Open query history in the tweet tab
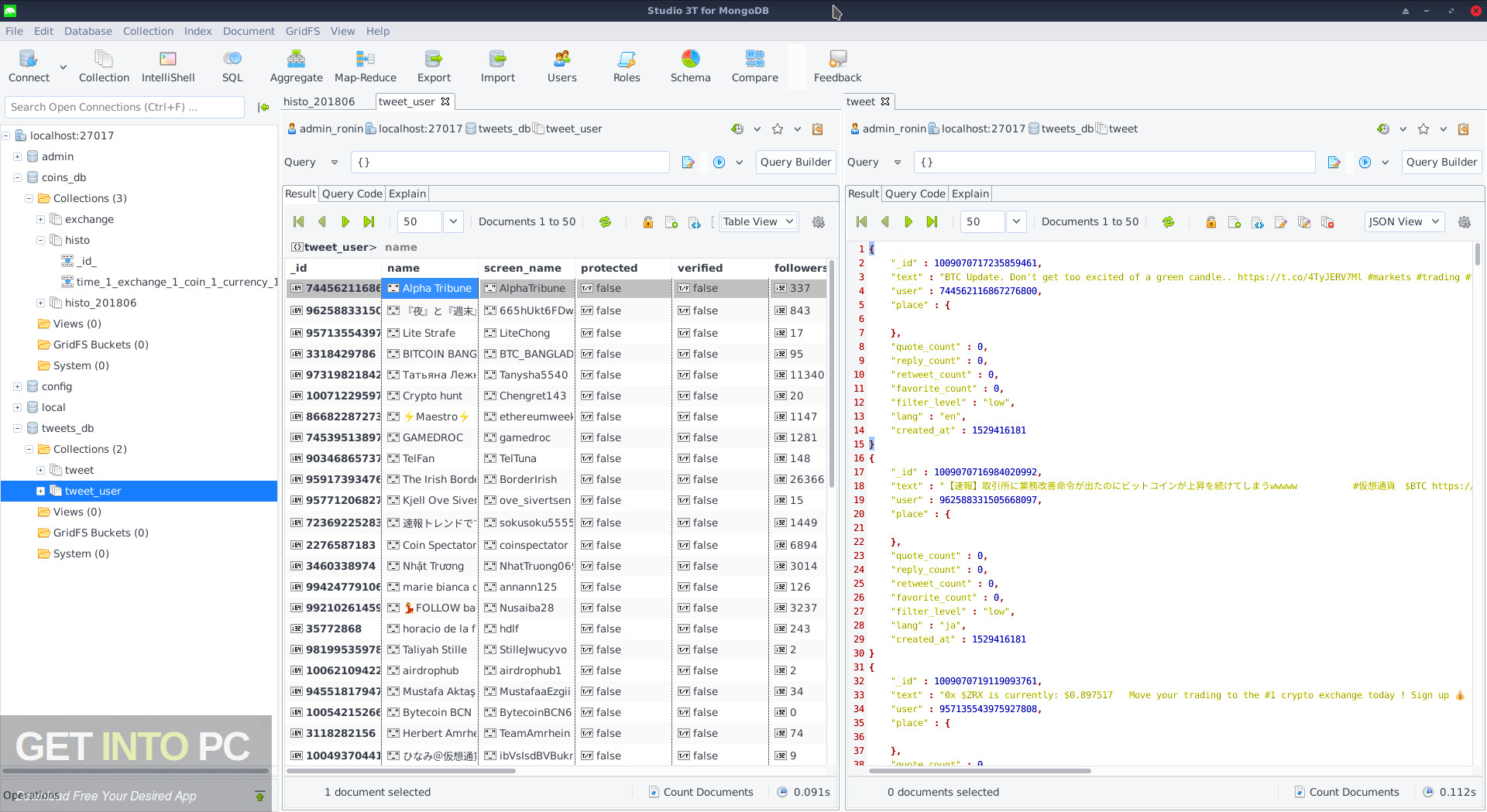Viewport: 1487px width, 812px height. [1383, 129]
